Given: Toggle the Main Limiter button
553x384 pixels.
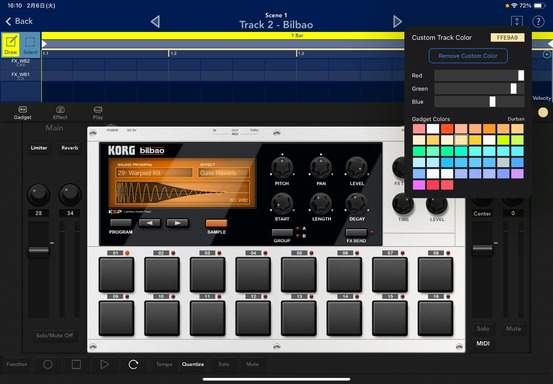Looking at the screenshot, I should pos(39,148).
